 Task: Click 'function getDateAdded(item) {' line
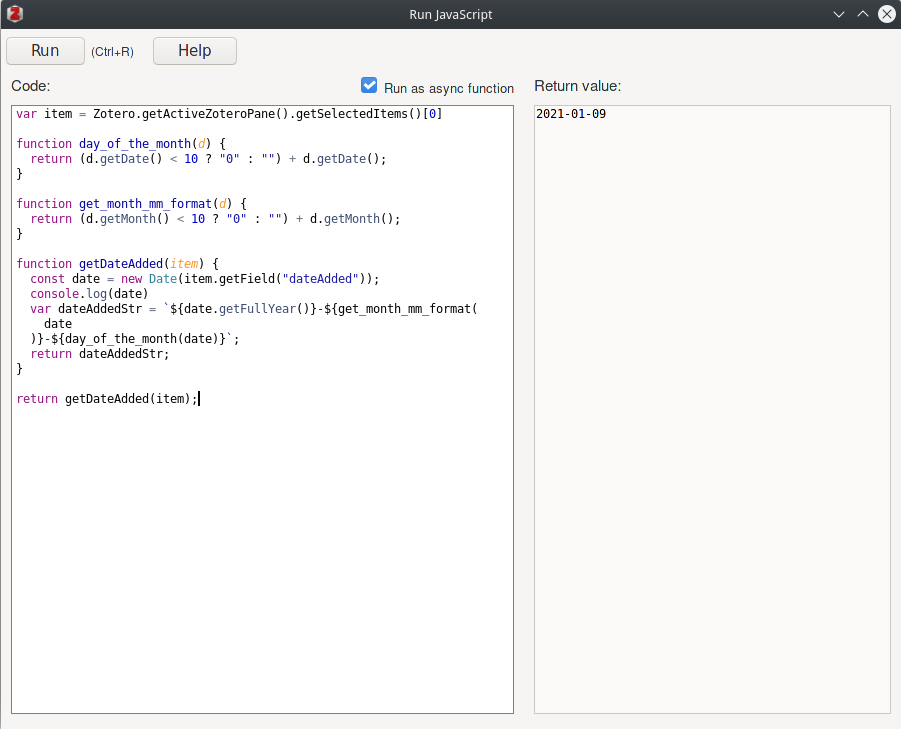pos(117,264)
